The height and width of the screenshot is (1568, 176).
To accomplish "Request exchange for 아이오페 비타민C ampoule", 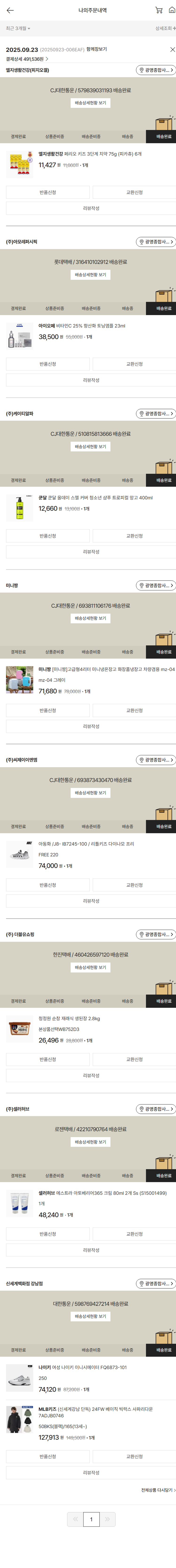I will (134, 364).
